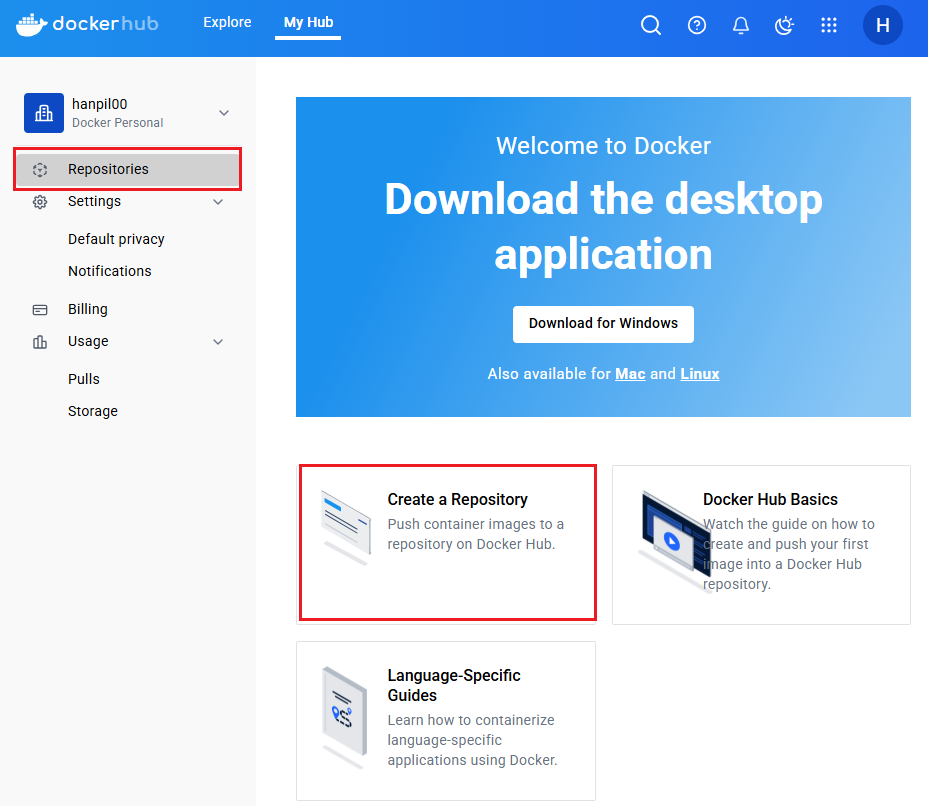
Task: Click the Language-Specific Guides illustration
Action: pos(345,718)
